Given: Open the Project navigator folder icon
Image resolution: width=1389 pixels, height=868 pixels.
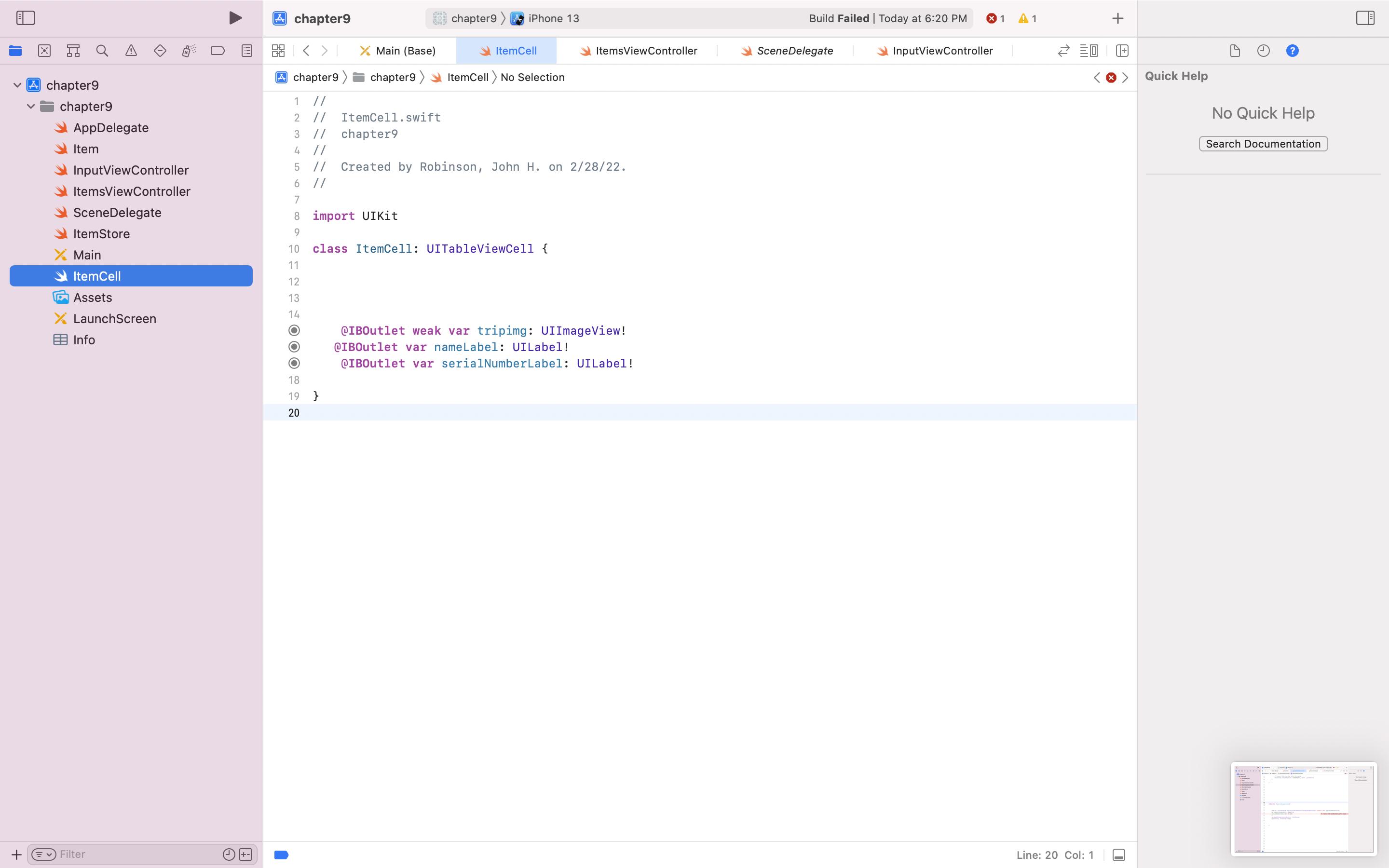Looking at the screenshot, I should (15, 51).
